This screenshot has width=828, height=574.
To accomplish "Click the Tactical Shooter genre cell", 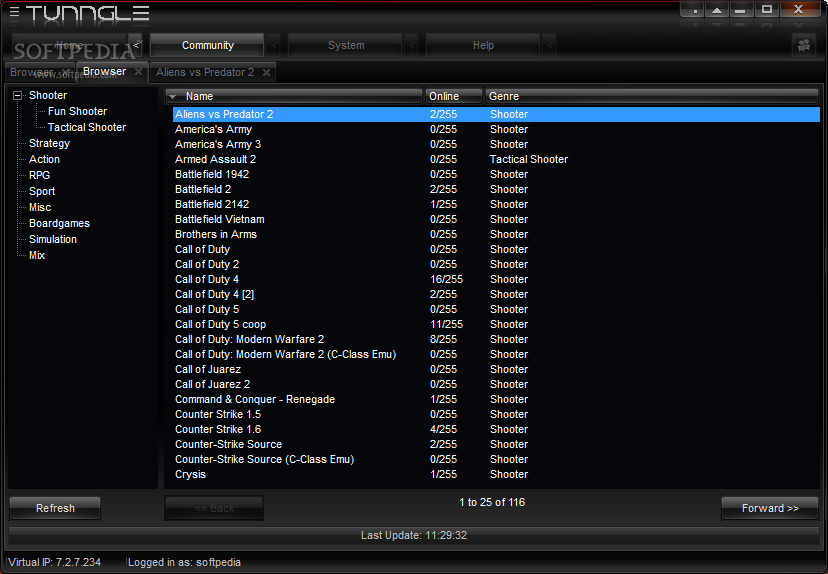I will pyautogui.click(x=529, y=159).
